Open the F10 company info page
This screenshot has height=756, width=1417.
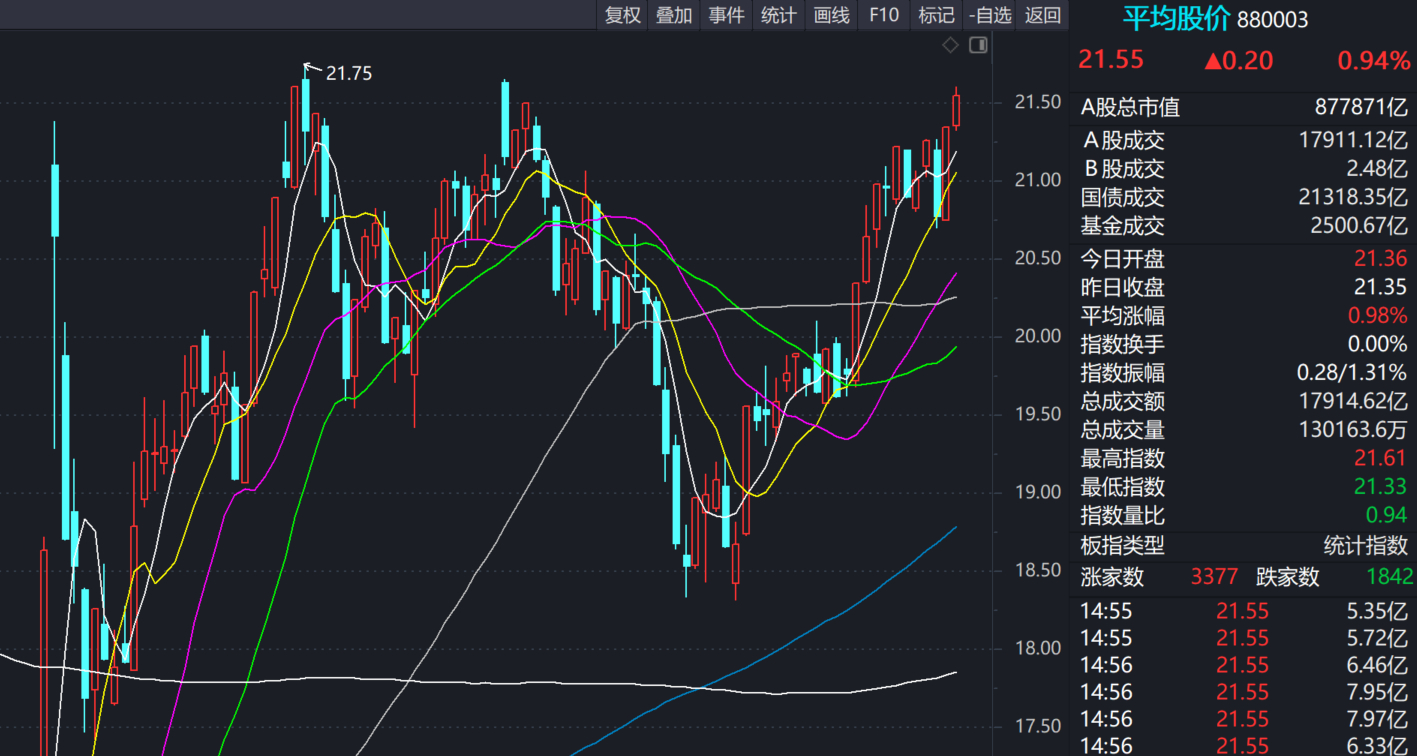tap(884, 15)
